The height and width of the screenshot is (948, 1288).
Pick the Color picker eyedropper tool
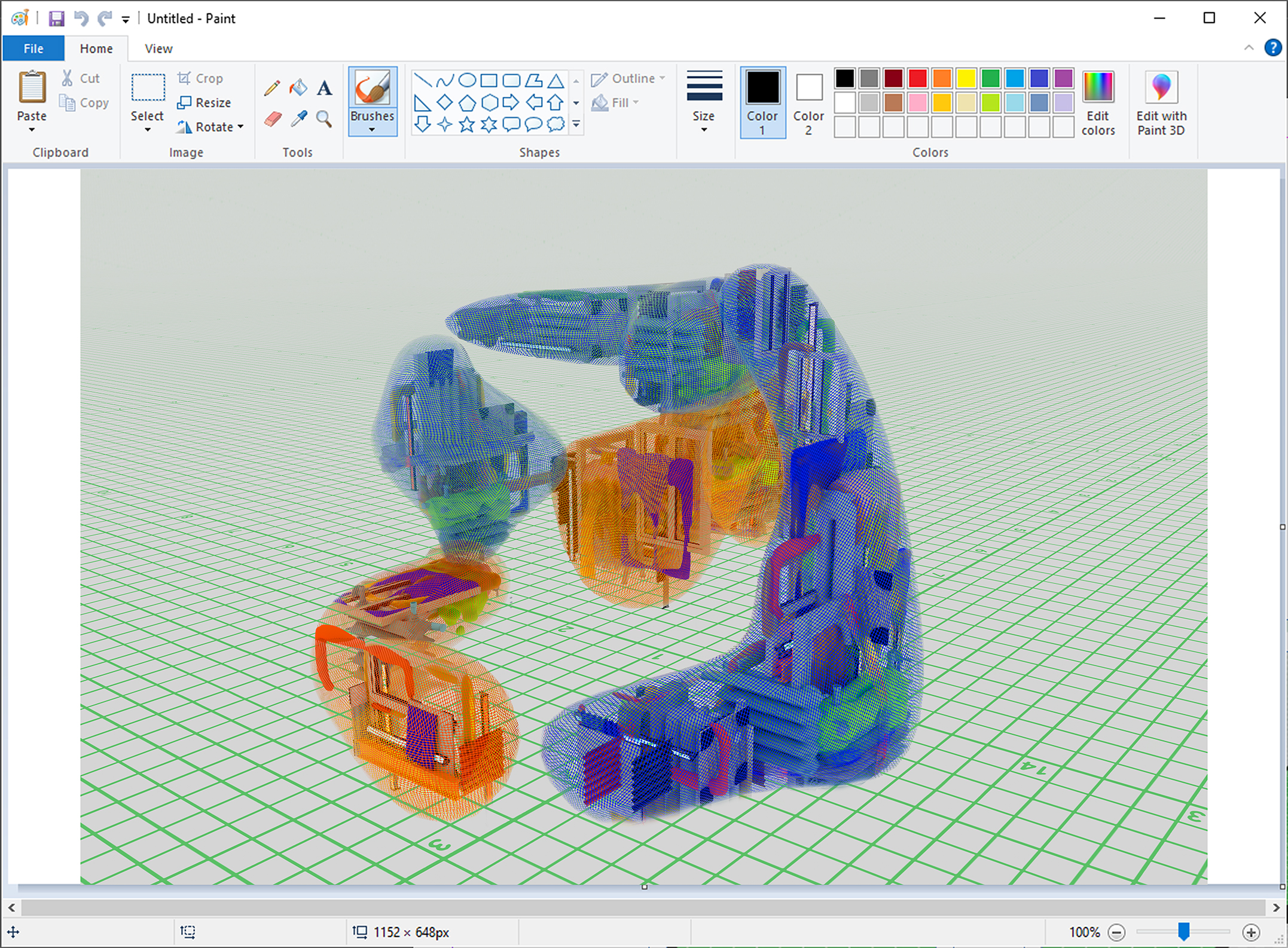[x=298, y=119]
